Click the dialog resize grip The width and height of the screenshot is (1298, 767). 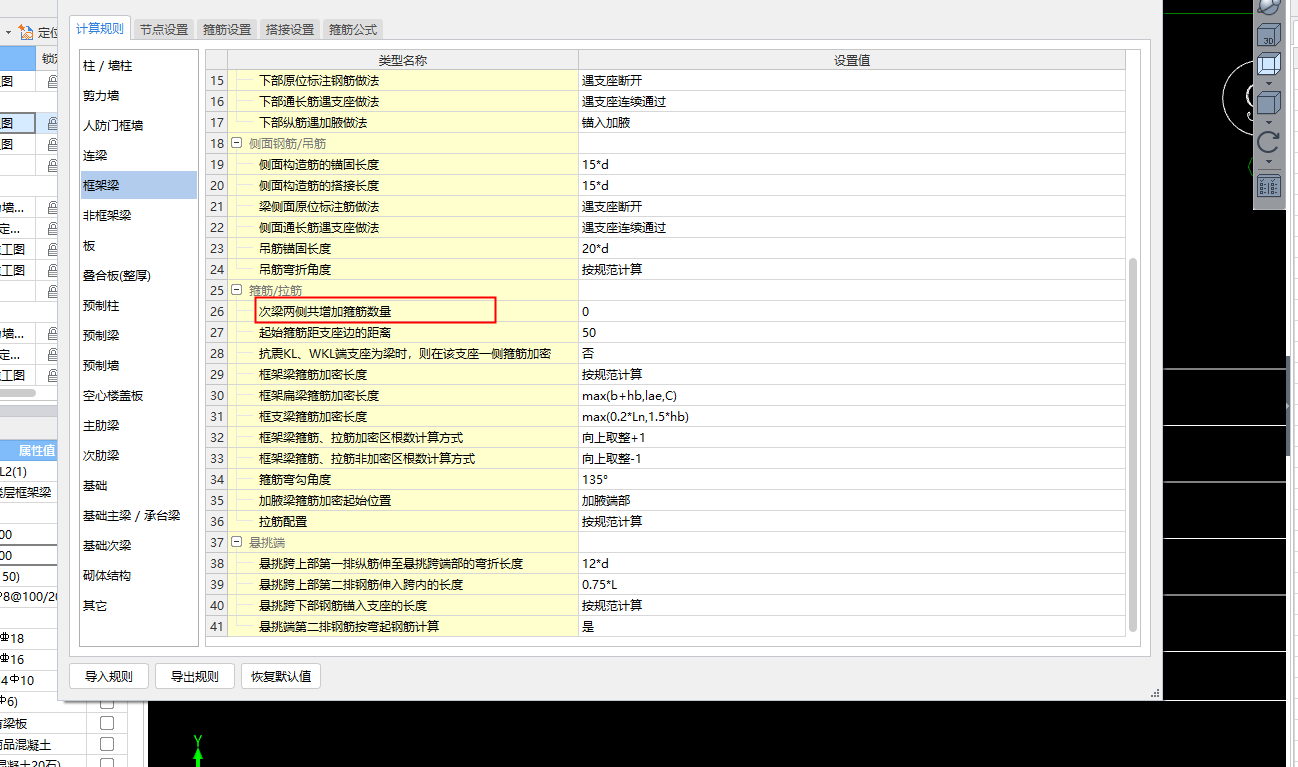coord(1155,692)
